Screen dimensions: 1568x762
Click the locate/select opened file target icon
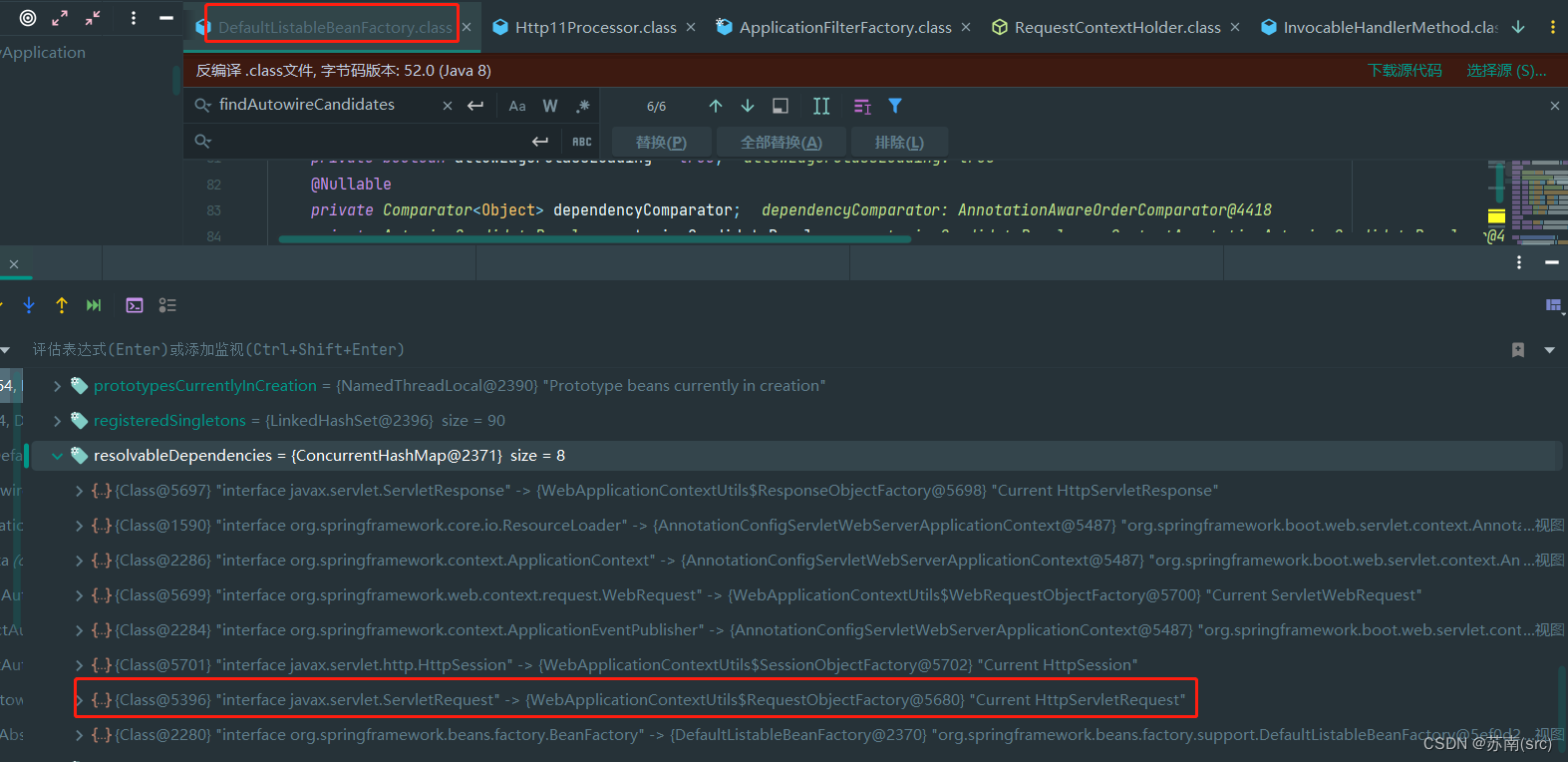(28, 18)
